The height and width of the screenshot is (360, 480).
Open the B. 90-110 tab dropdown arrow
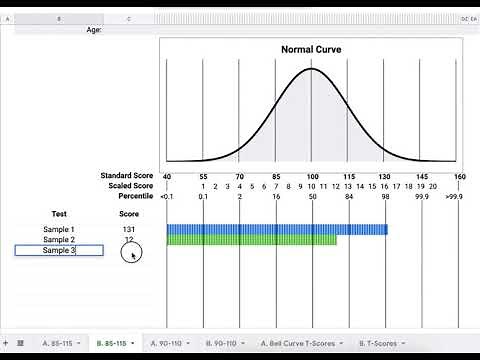tap(243, 343)
